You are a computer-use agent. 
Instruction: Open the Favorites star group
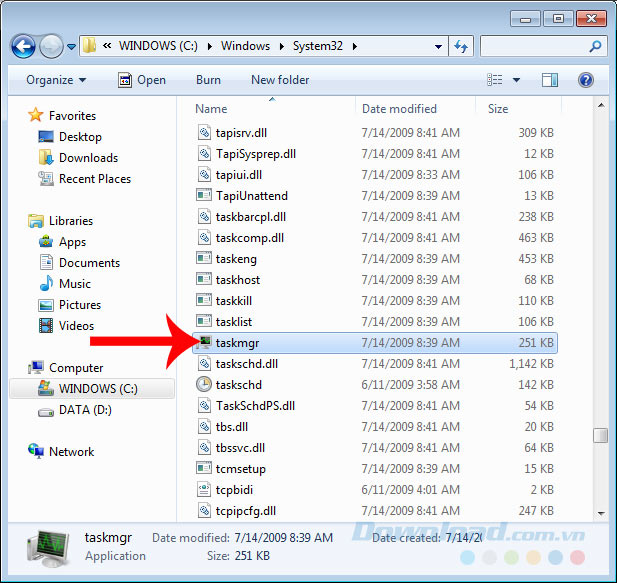click(x=62, y=116)
